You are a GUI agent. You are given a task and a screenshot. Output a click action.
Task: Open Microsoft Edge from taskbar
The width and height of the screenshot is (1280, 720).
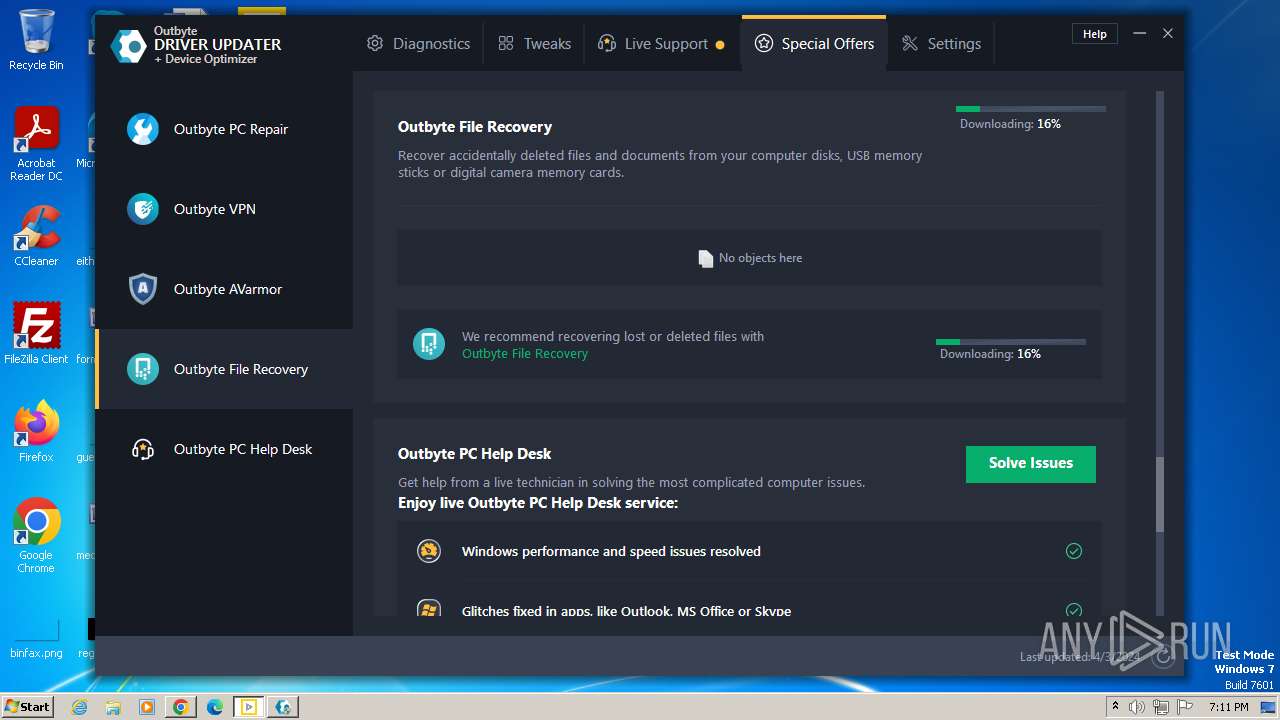[215, 707]
